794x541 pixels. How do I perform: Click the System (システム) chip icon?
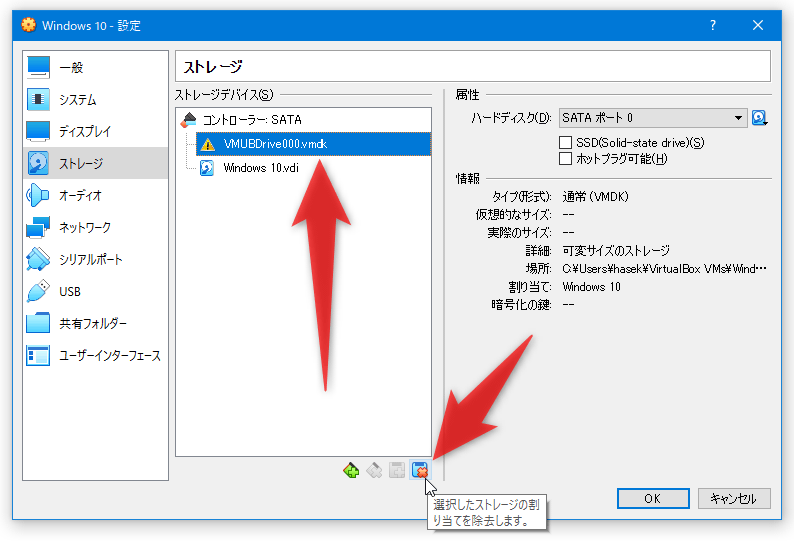[x=38, y=99]
